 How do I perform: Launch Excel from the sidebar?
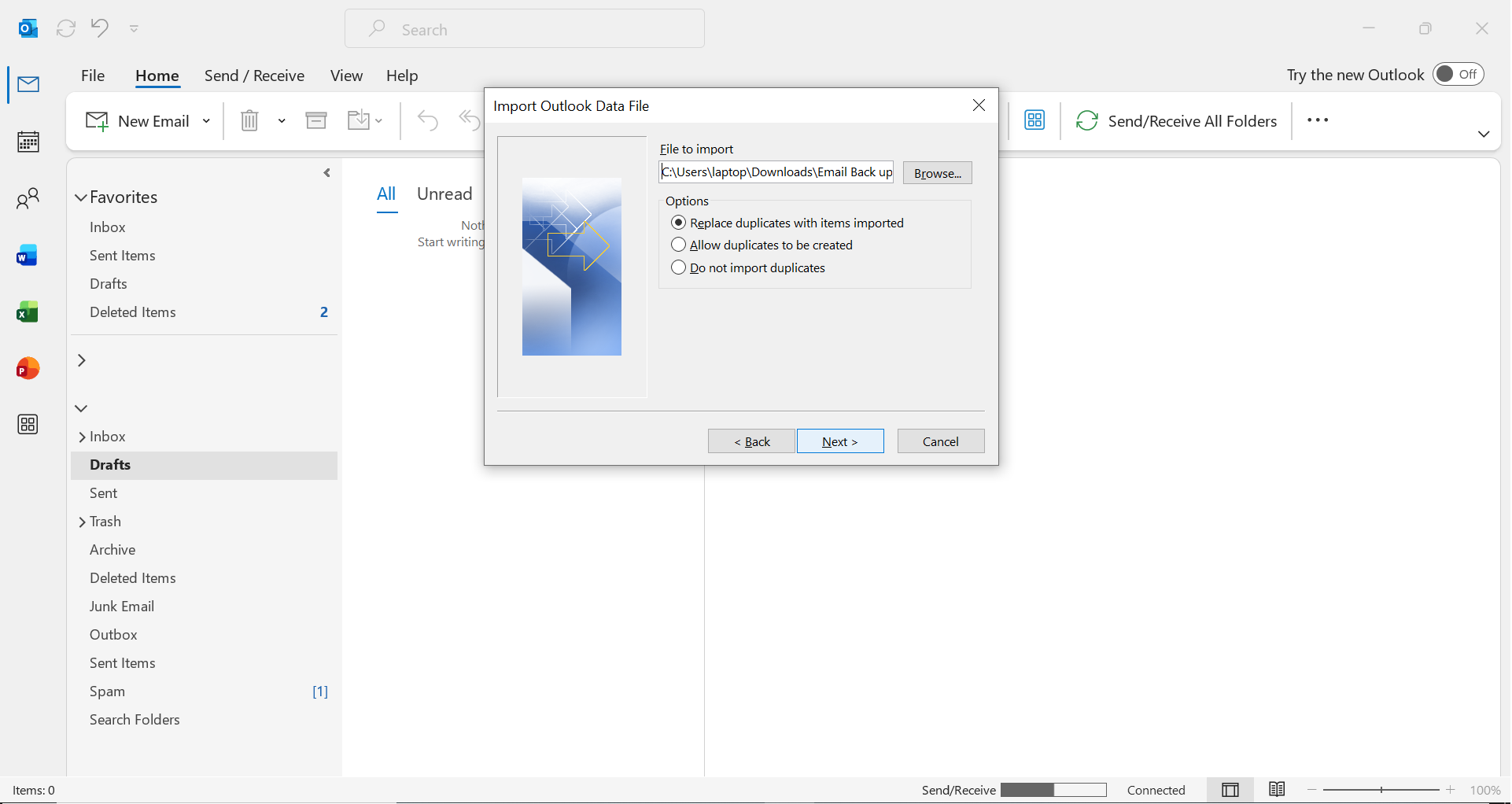(x=28, y=312)
